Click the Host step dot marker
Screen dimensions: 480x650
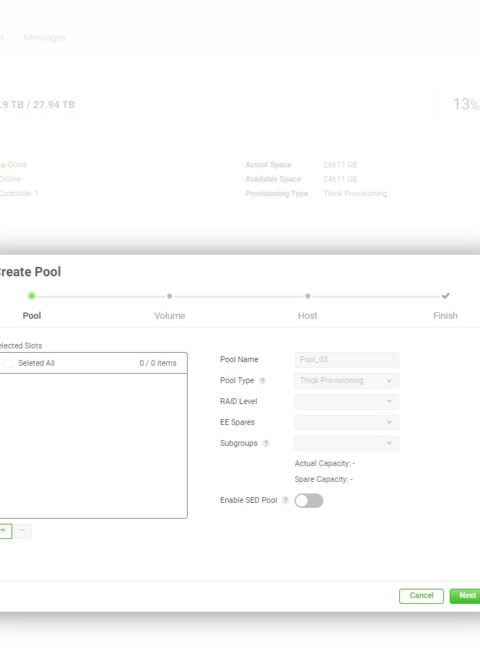308,296
